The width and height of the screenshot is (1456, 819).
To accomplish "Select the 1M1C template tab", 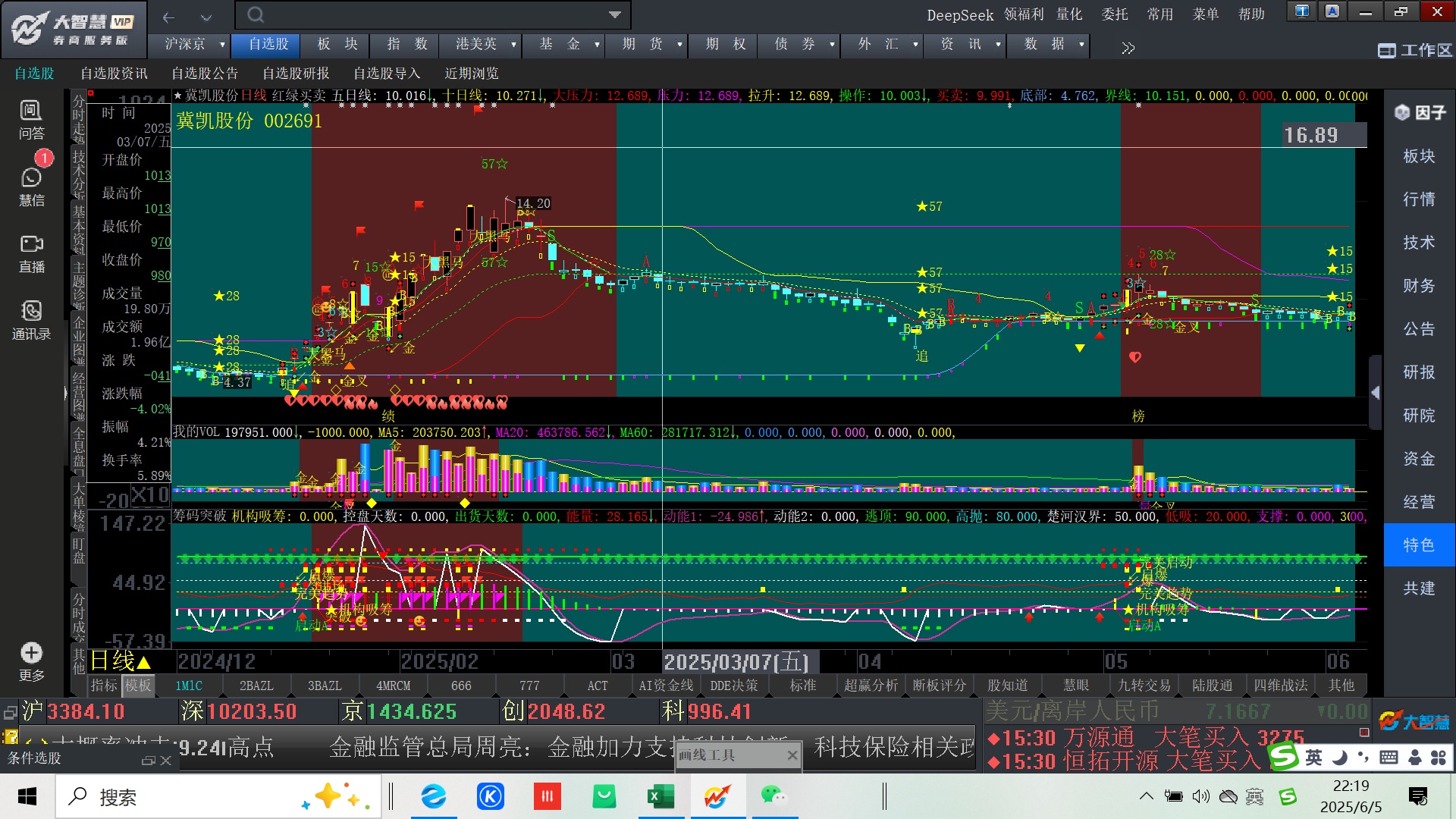I will point(189,686).
